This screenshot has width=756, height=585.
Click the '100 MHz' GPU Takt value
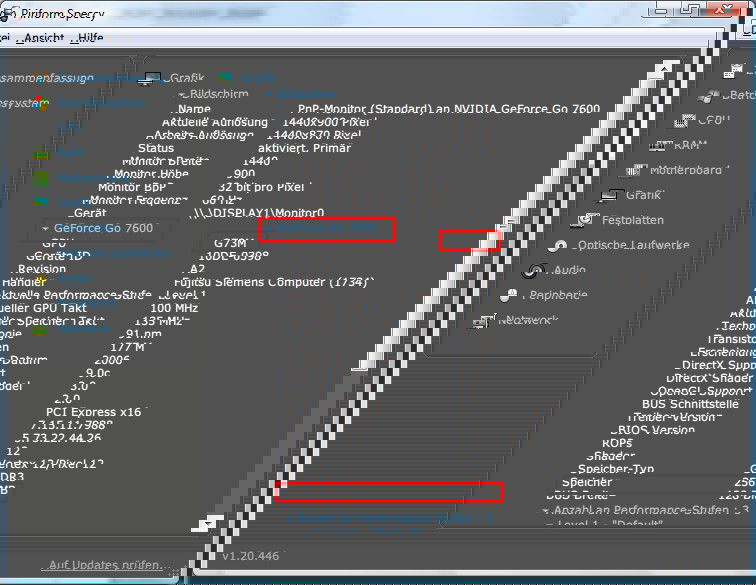pos(174,308)
